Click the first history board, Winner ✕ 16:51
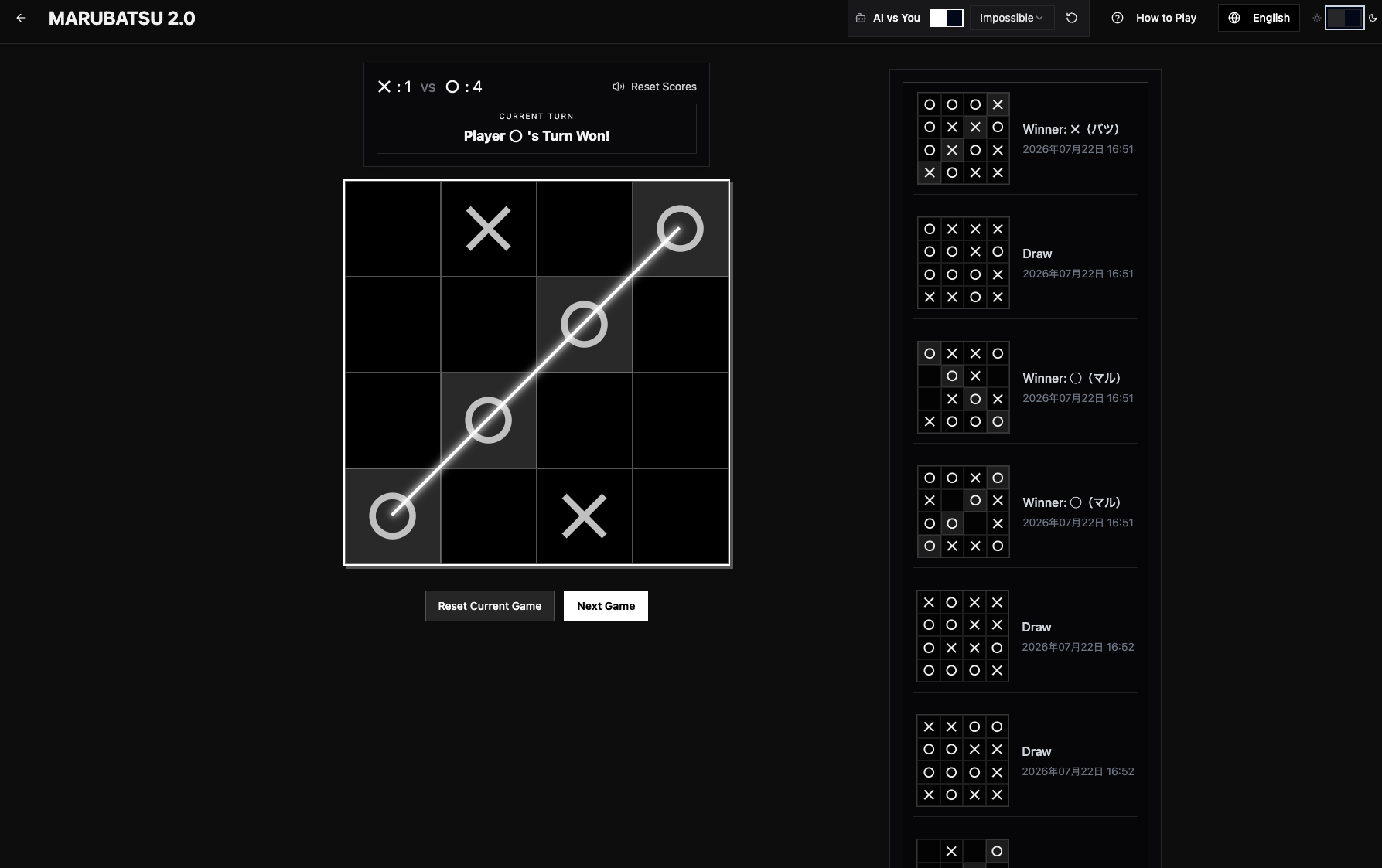1382x868 pixels. point(964,138)
